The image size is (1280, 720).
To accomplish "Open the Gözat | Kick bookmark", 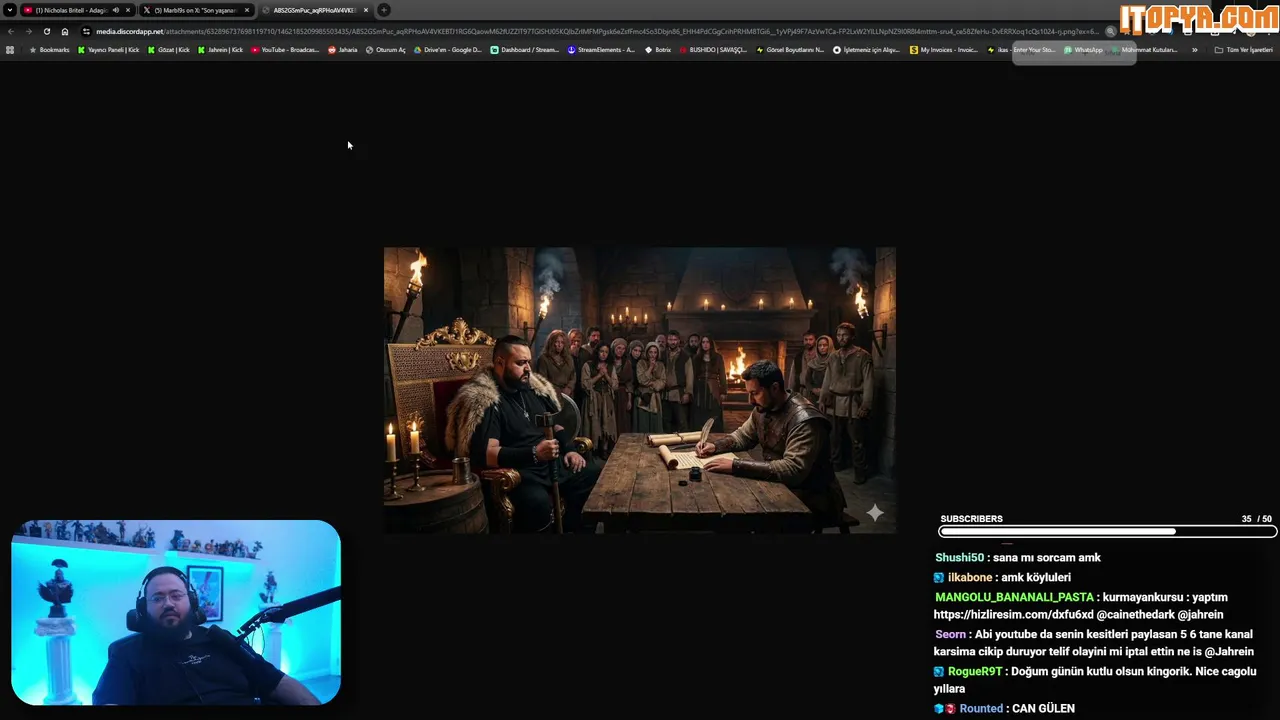I will coord(167,49).
